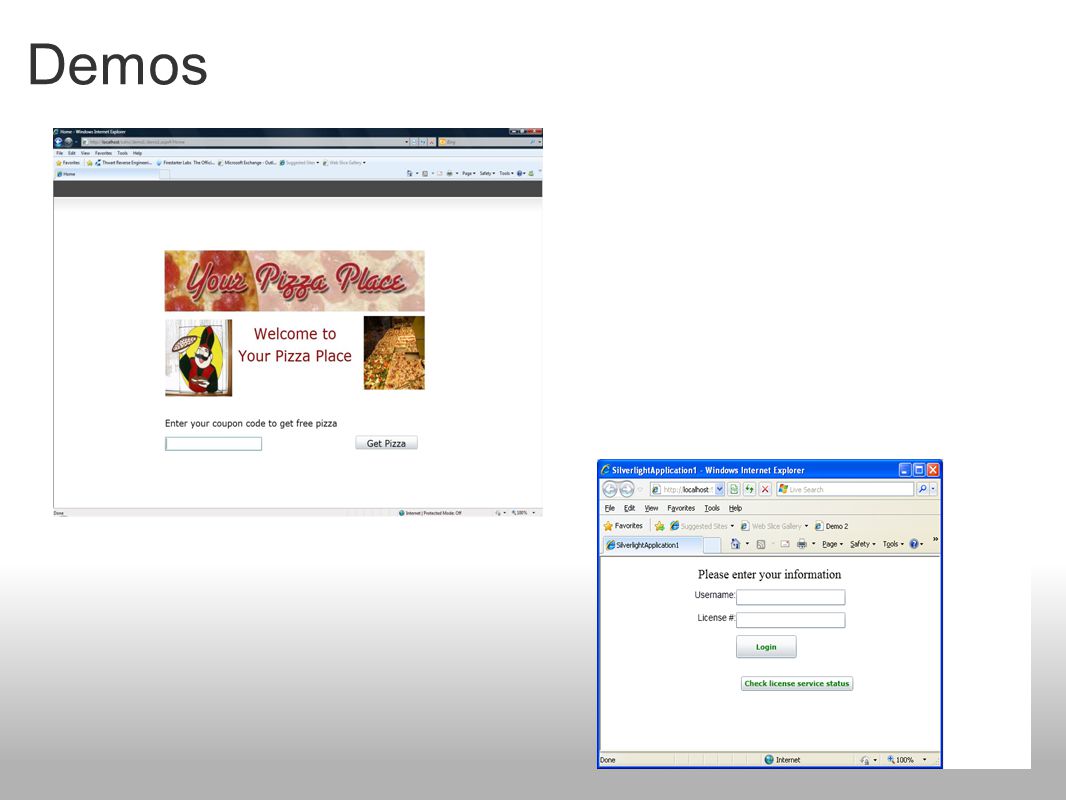Click the Live Search magnifier button
1066x800 pixels.
(923, 489)
